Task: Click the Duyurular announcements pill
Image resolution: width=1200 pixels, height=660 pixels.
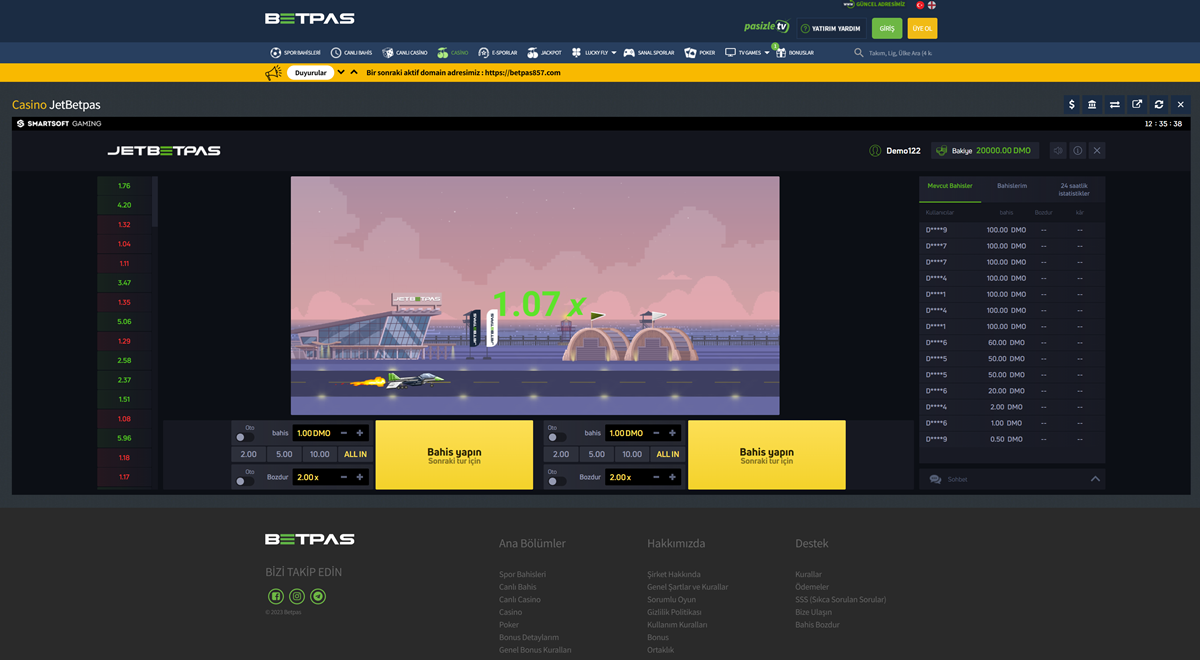Action: (310, 73)
